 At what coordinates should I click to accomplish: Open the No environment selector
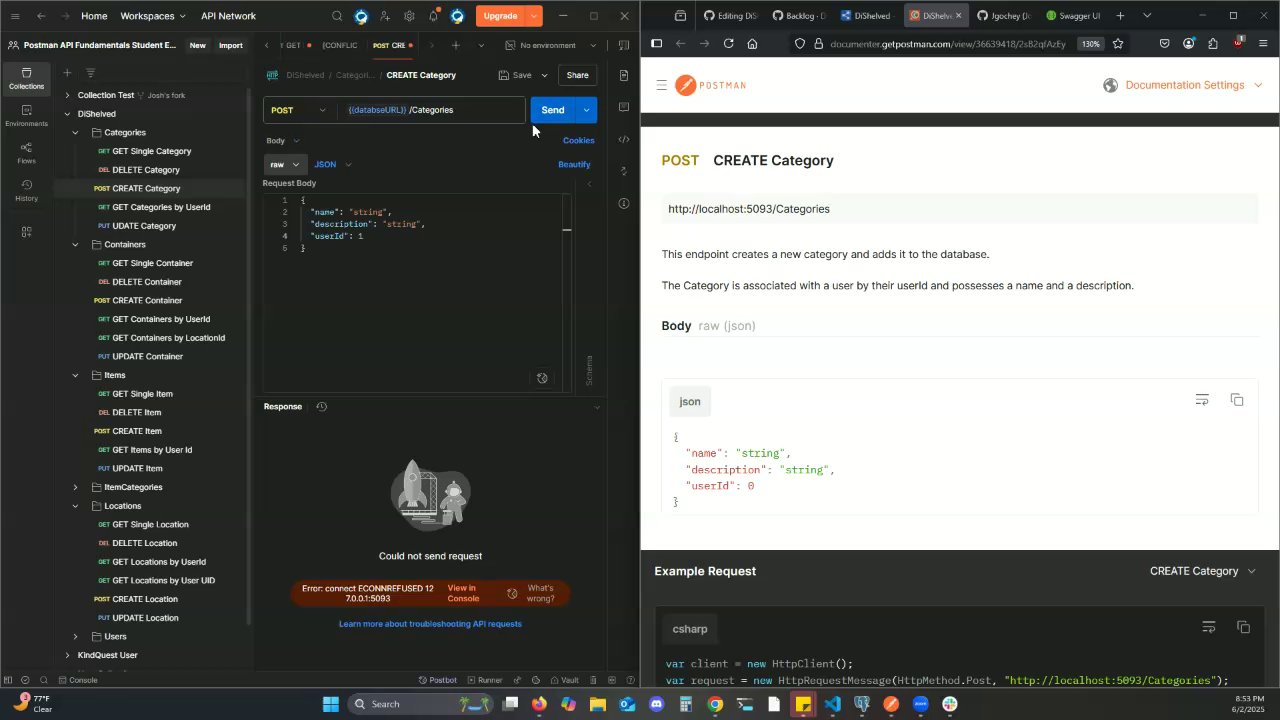[x=550, y=45]
